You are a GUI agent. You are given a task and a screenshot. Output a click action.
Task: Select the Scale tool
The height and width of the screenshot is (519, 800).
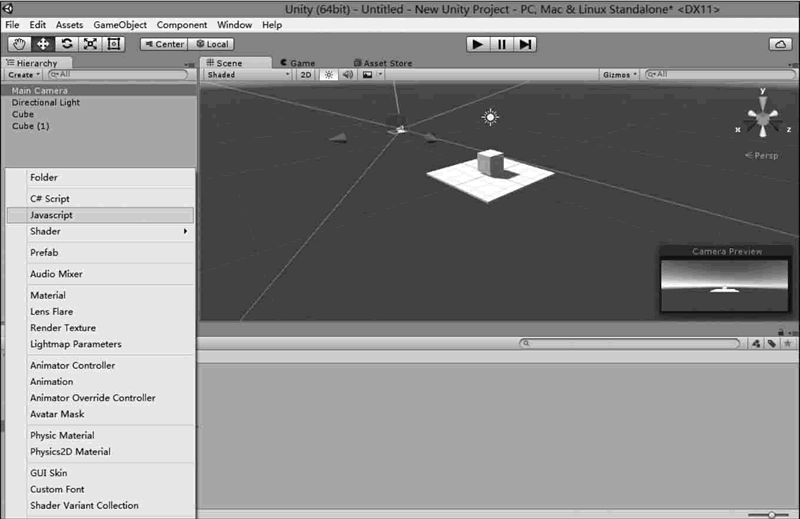point(89,44)
